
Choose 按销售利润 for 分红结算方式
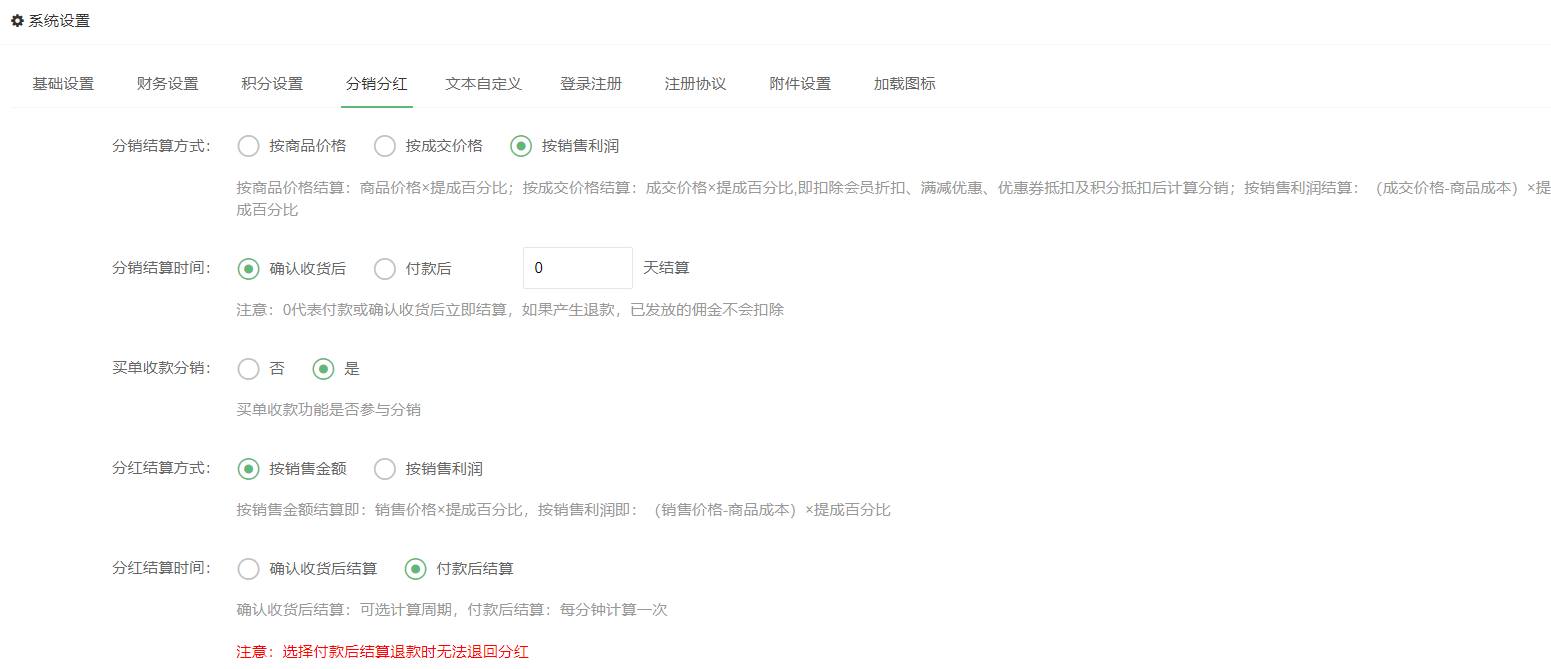tap(385, 469)
